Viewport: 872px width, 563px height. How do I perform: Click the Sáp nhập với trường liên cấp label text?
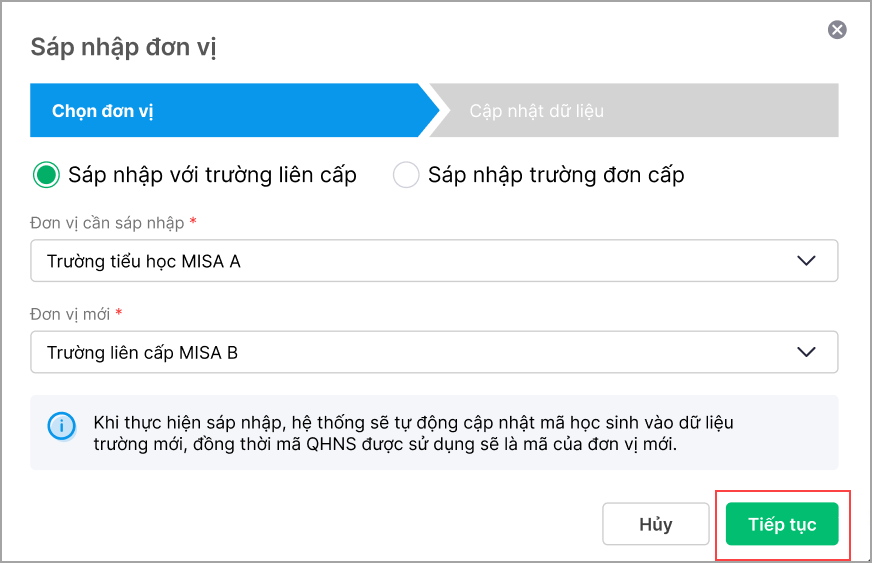tap(212, 175)
